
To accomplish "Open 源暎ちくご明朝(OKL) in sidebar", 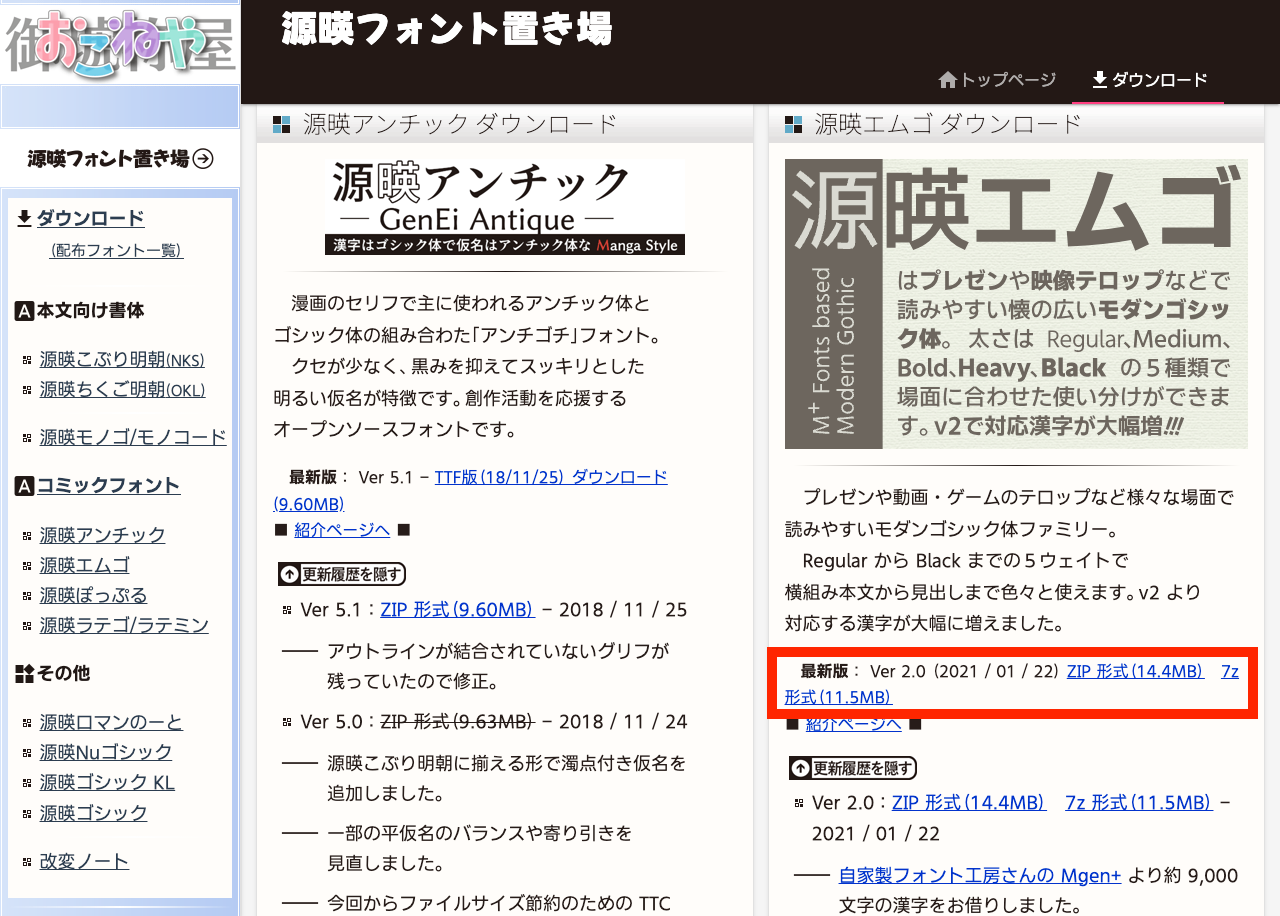I will [122, 390].
